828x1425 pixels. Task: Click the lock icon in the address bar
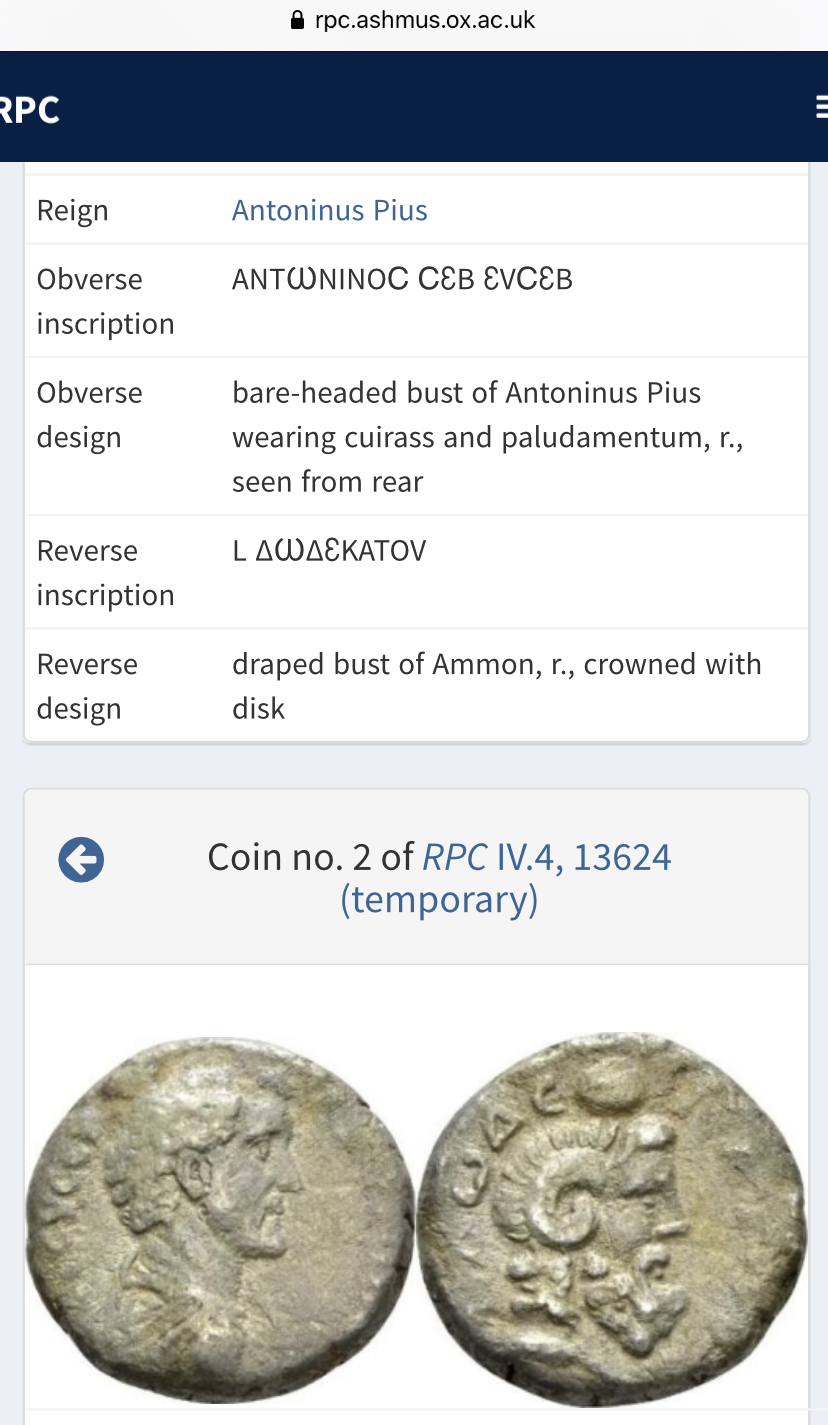(x=296, y=20)
